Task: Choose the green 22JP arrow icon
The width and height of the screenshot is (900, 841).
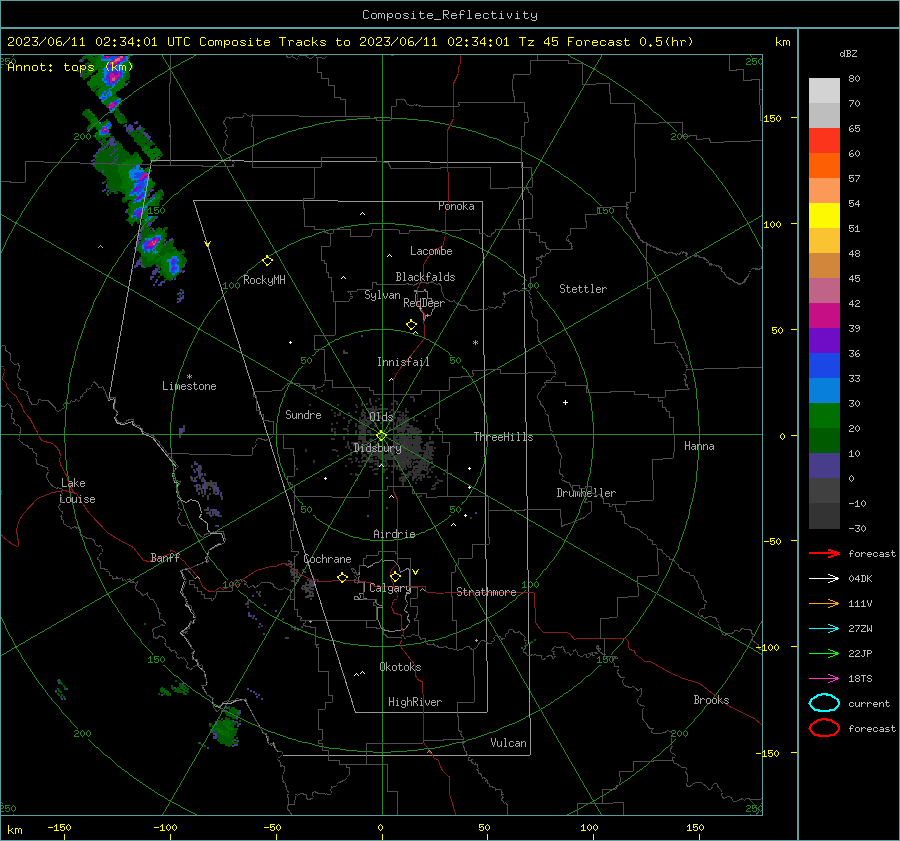Action: 824,653
